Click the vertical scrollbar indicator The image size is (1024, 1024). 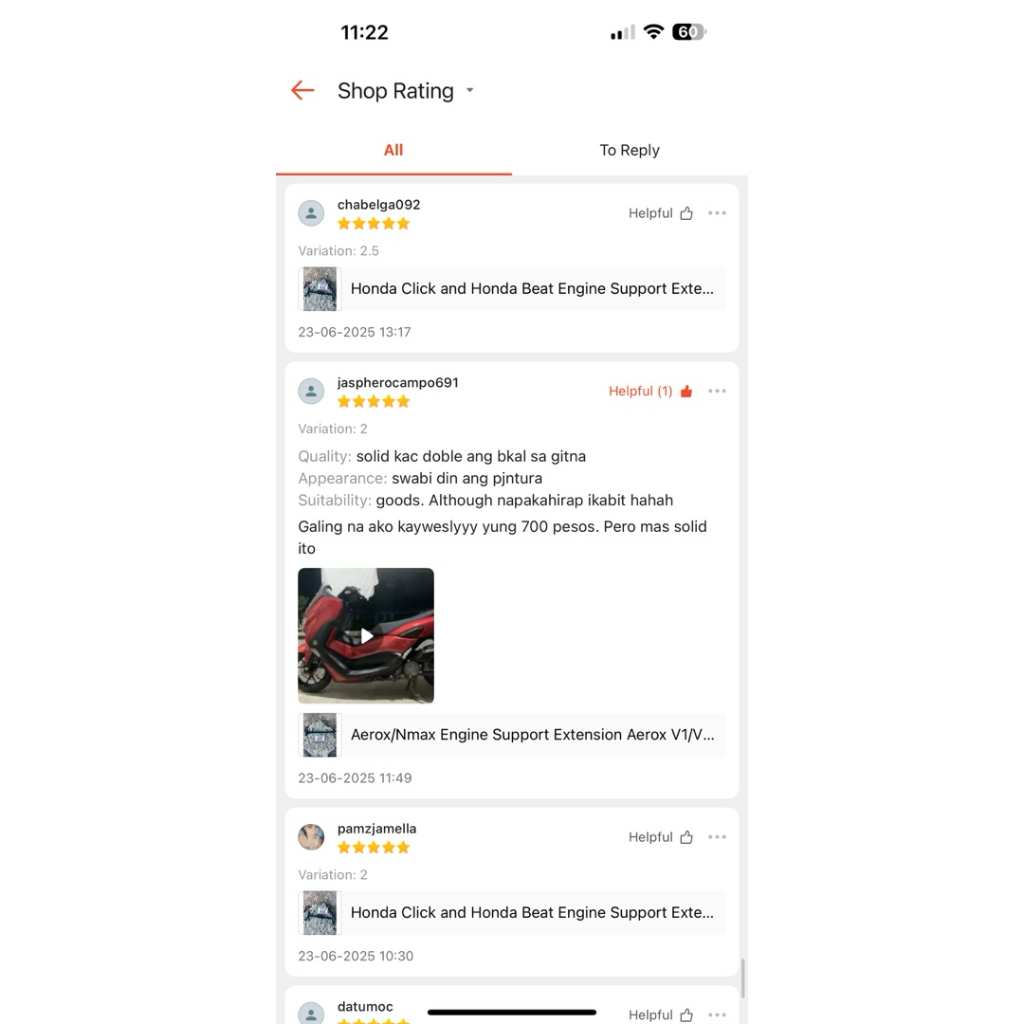click(743, 978)
